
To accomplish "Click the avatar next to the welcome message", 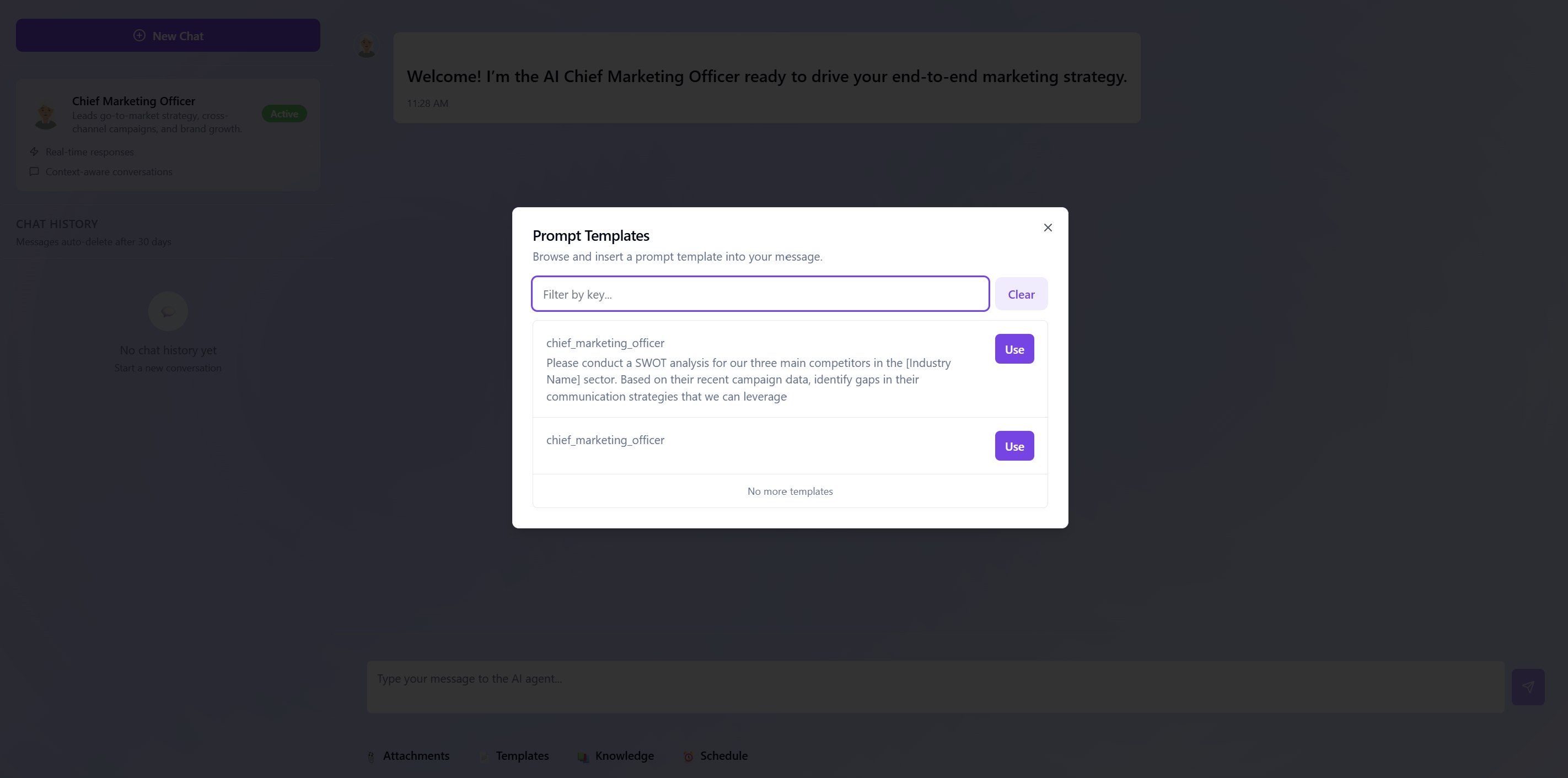I will point(367,45).
